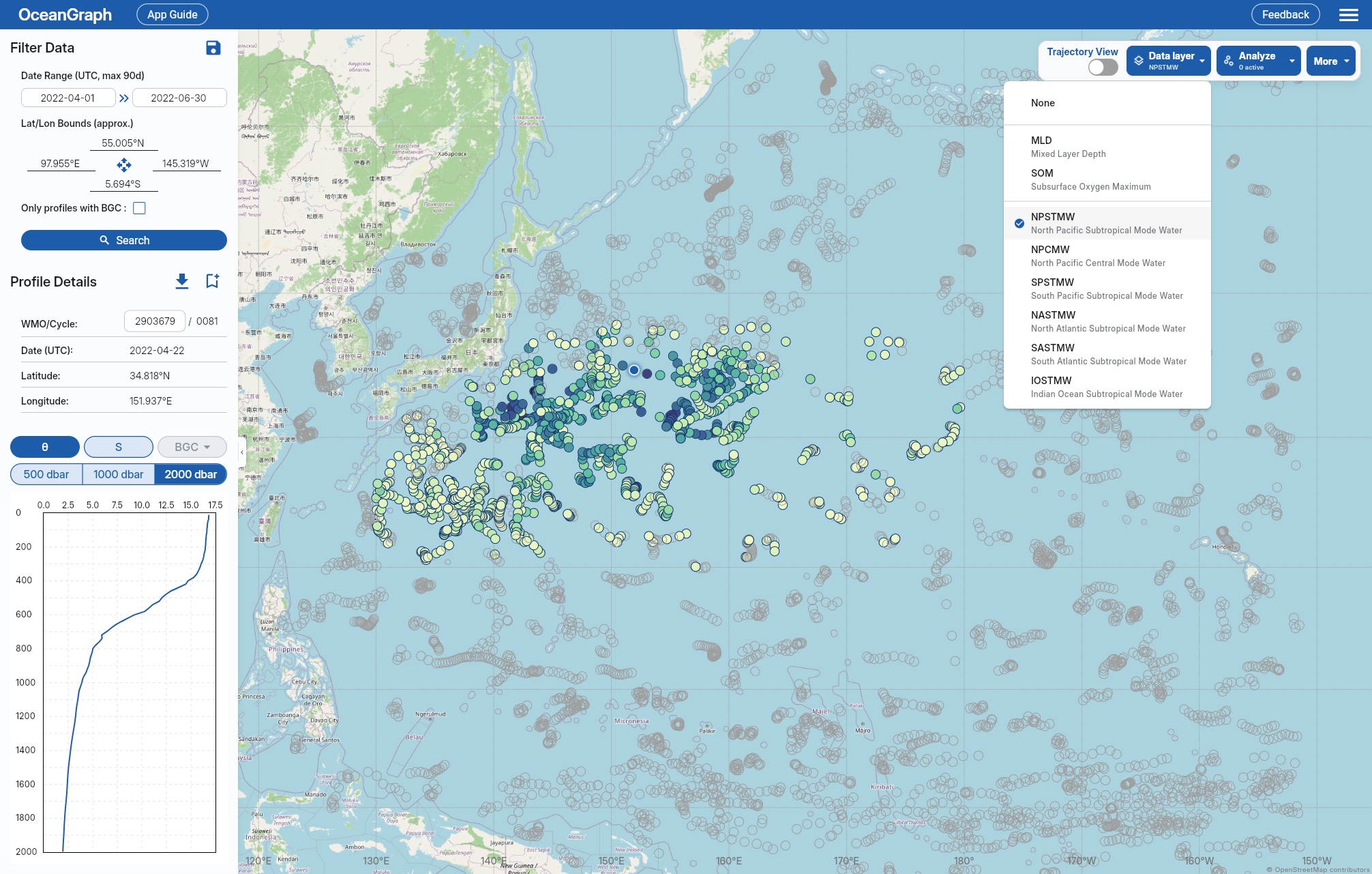Toggle Trajectory View switch
This screenshot has height=874, width=1372.
tap(1103, 67)
